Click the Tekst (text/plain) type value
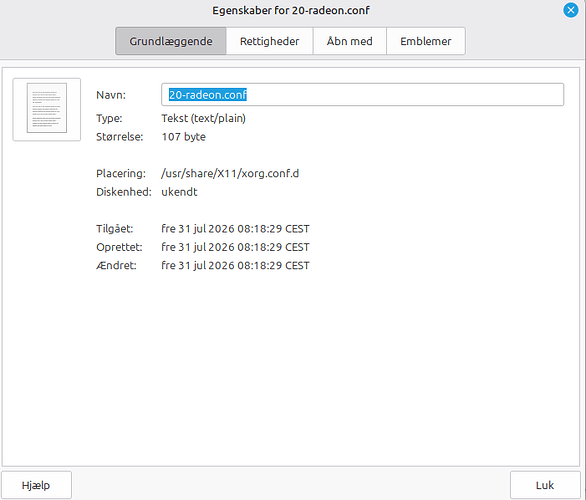 (x=203, y=118)
